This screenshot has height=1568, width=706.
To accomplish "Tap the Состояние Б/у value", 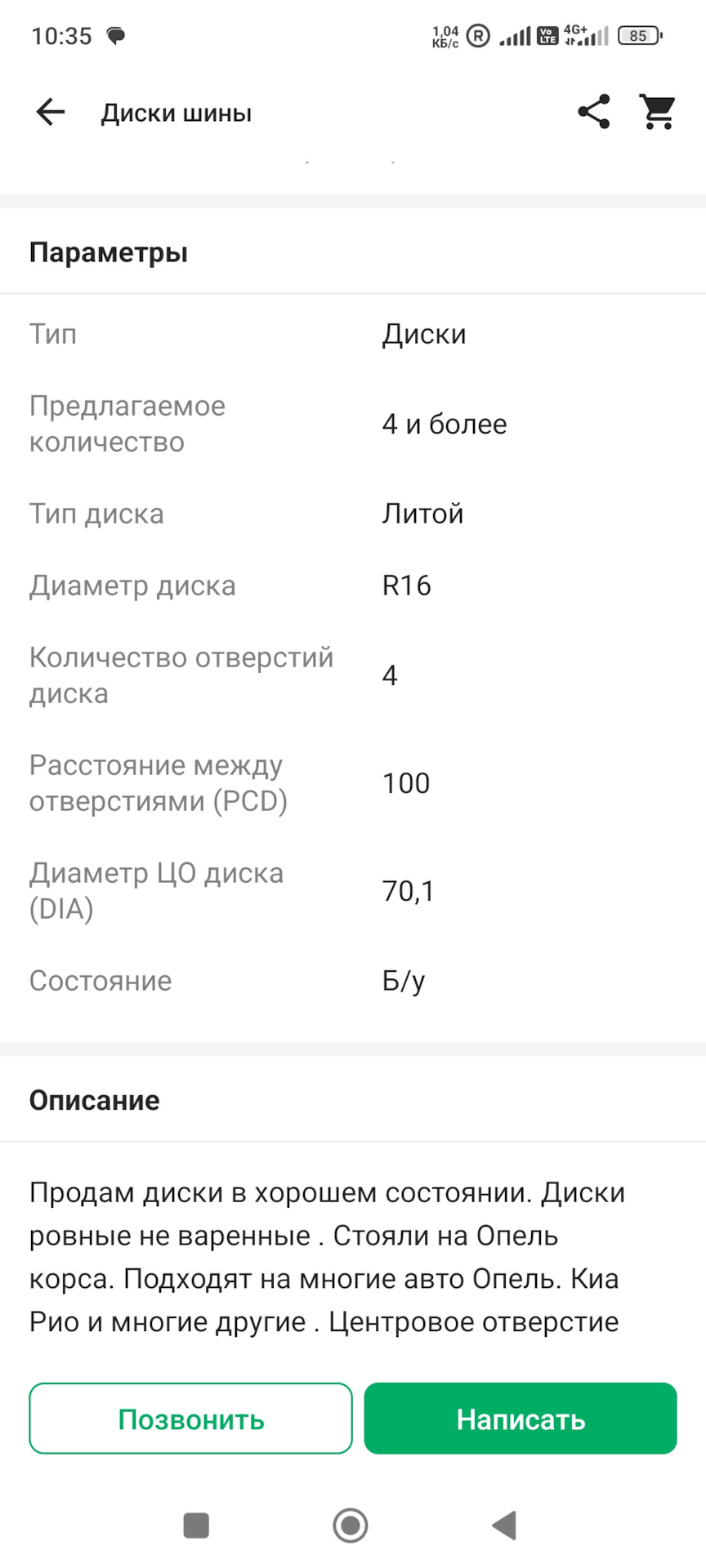I will (404, 981).
